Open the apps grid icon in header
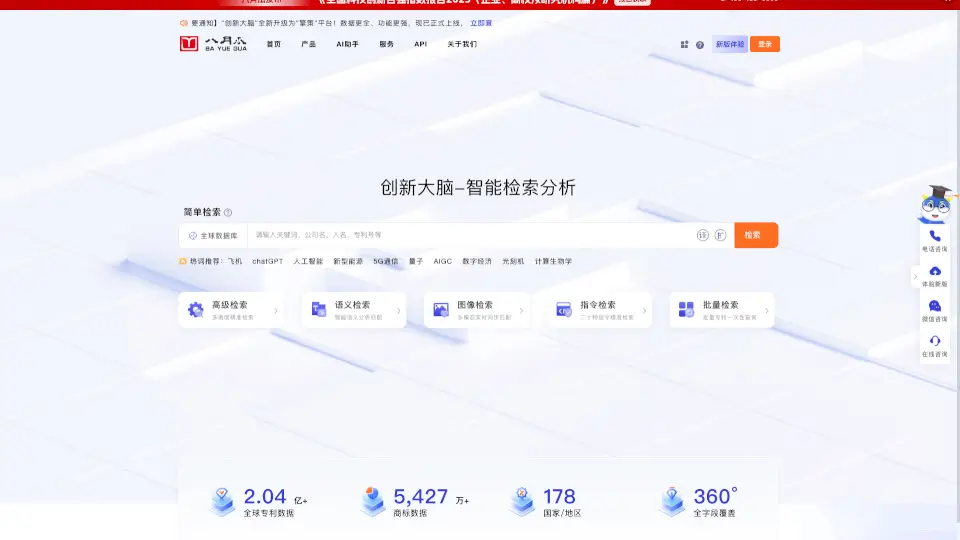The height and width of the screenshot is (540, 960). 684,45
